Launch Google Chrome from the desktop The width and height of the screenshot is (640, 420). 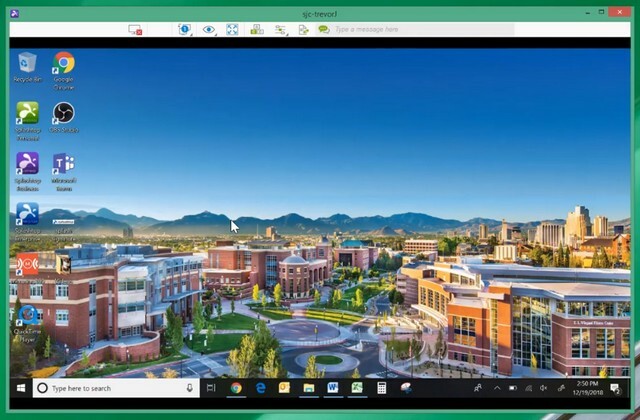[x=63, y=64]
